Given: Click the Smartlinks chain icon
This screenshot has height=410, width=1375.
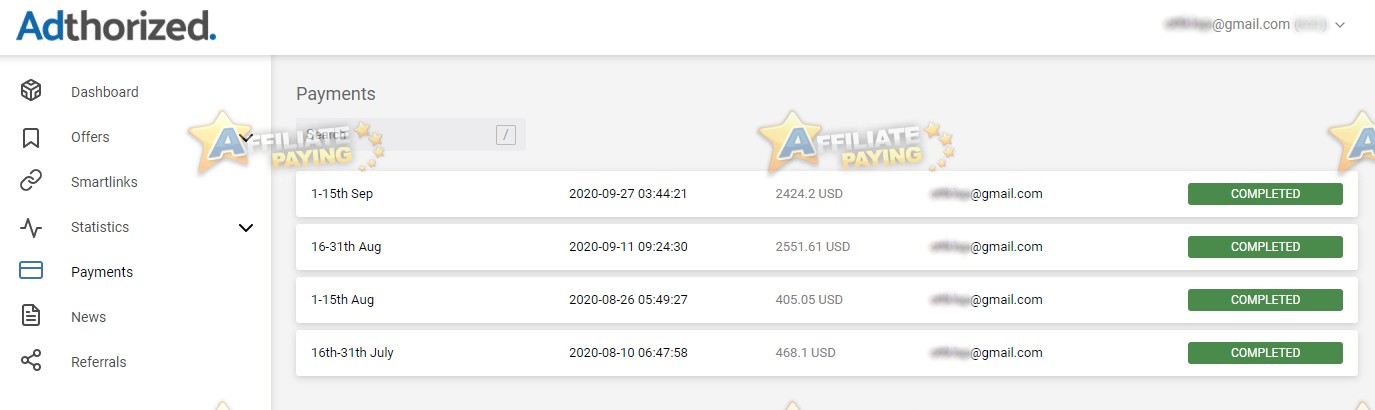Looking at the screenshot, I should (31, 182).
